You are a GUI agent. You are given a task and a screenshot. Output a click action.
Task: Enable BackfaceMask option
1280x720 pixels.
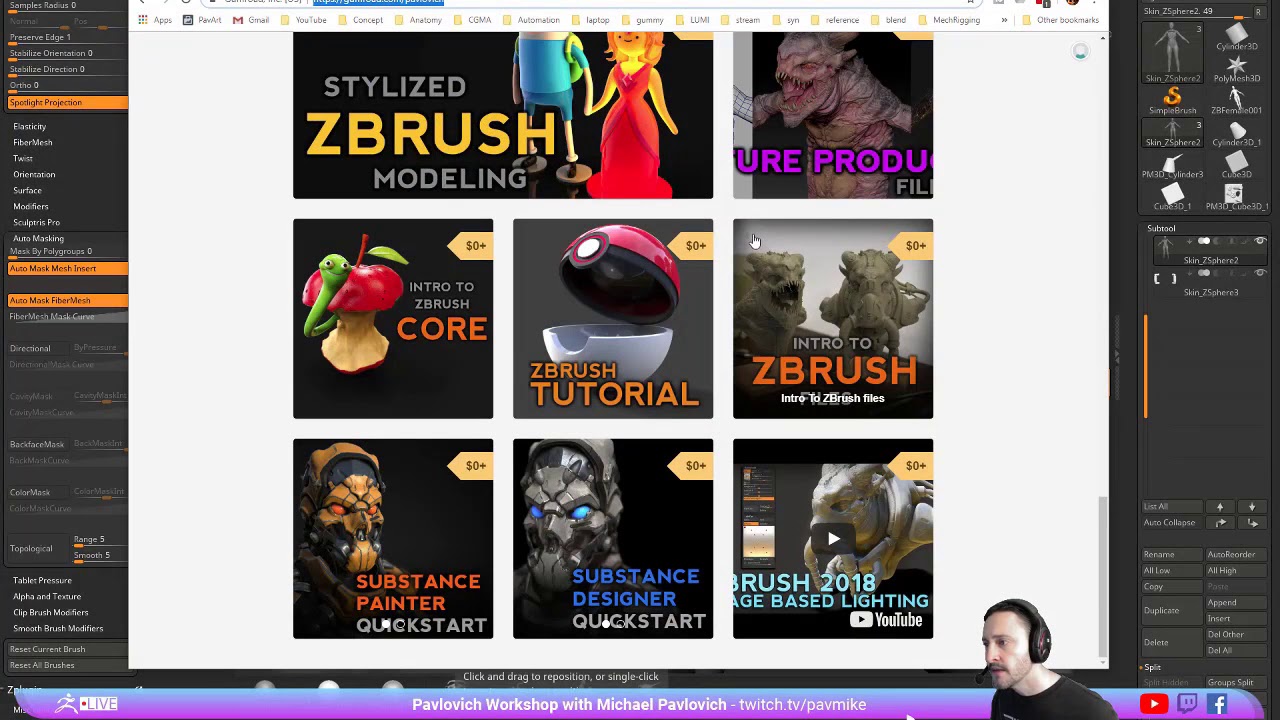pyautogui.click(x=37, y=444)
